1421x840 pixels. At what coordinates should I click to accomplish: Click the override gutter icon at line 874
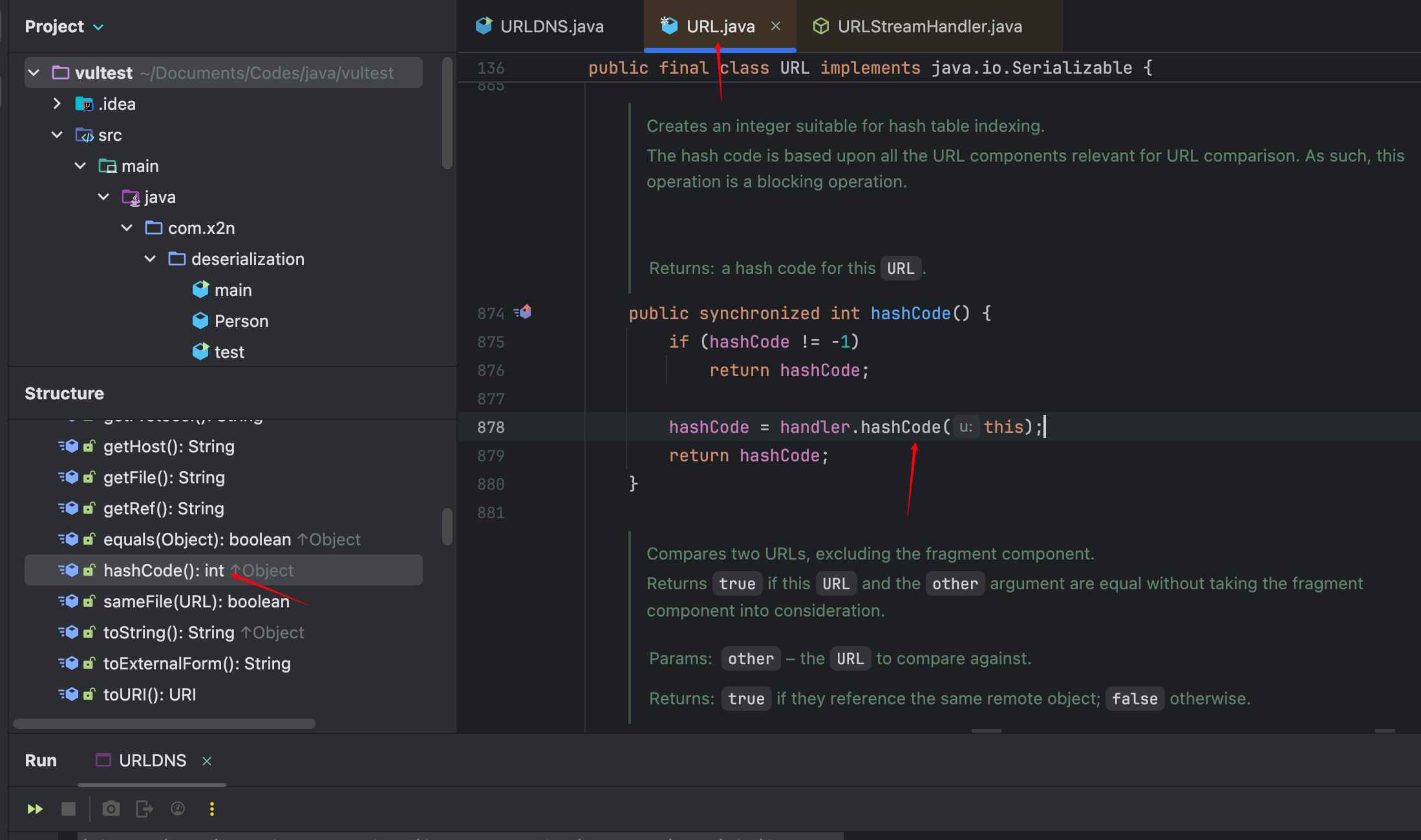523,313
